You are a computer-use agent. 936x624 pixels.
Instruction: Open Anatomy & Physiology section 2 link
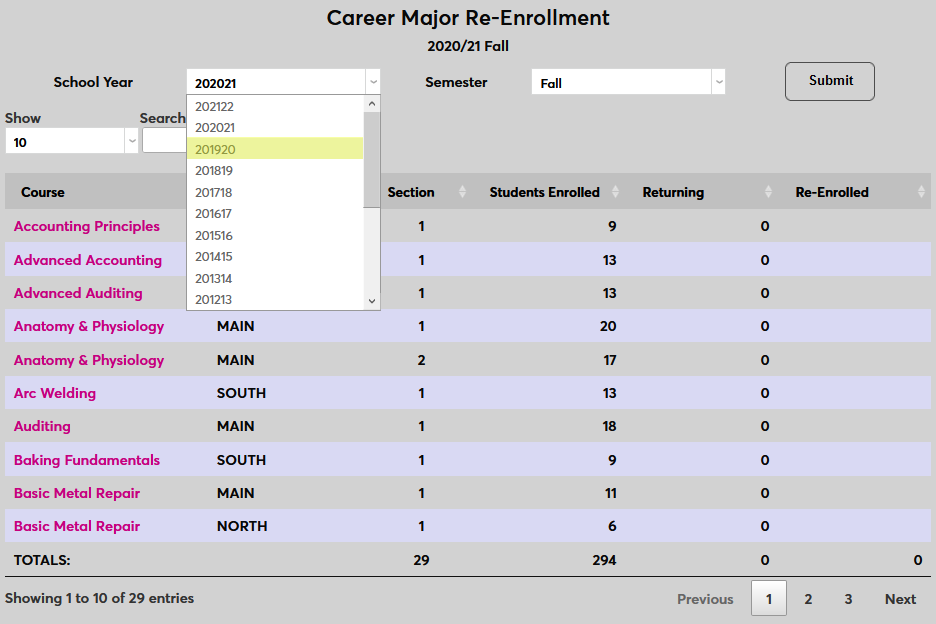point(89,360)
